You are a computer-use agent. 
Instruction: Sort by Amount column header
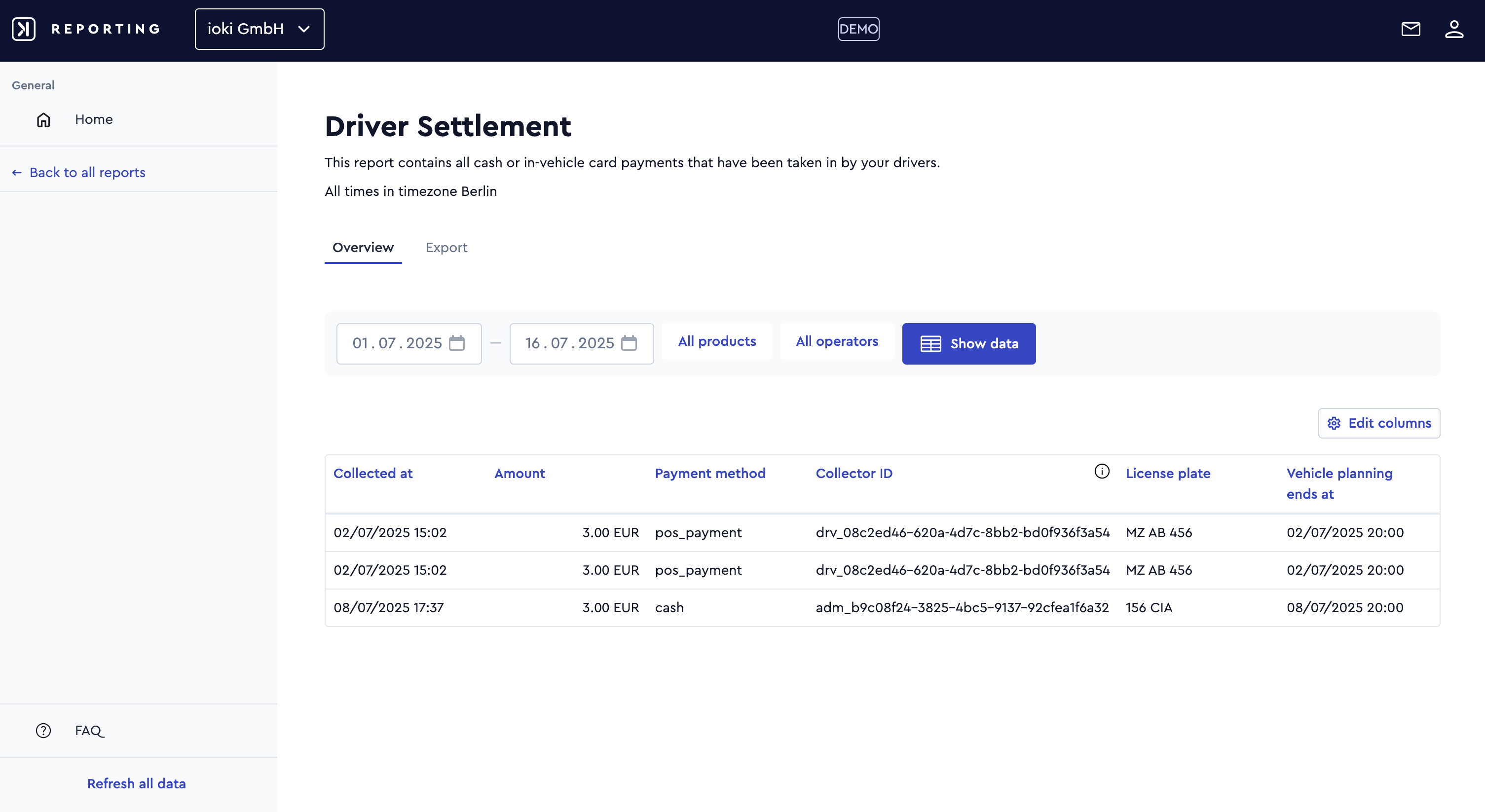520,473
